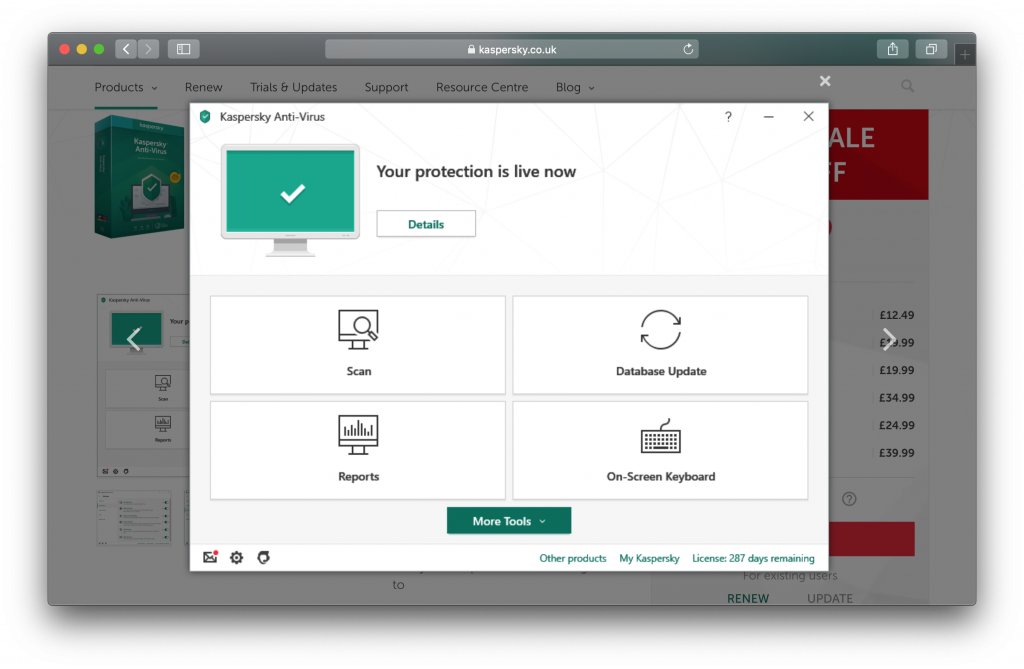Go forward in Safari history
This screenshot has width=1024, height=669.
point(148,49)
